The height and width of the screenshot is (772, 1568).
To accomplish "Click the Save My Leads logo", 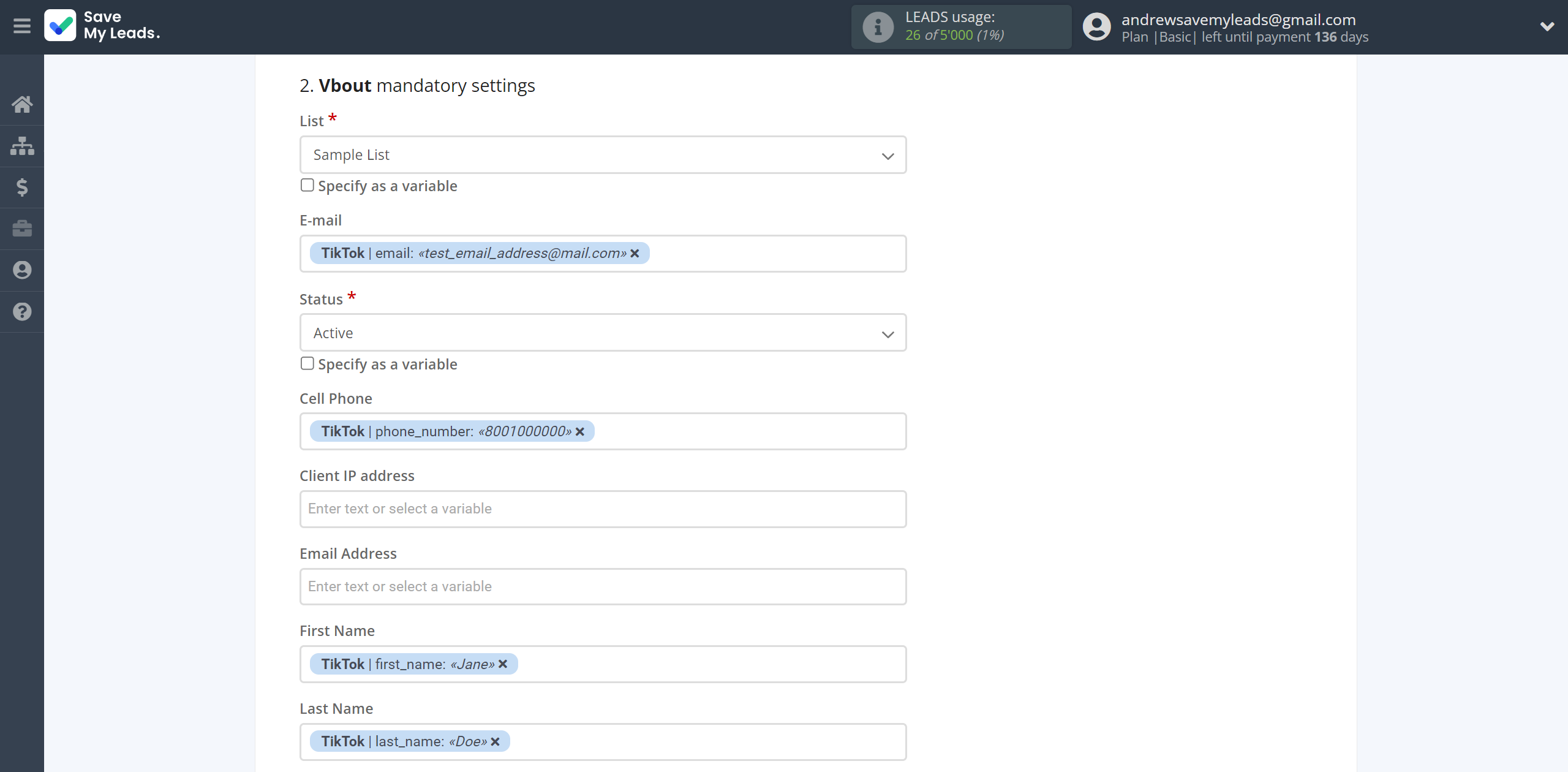I will pyautogui.click(x=102, y=26).
